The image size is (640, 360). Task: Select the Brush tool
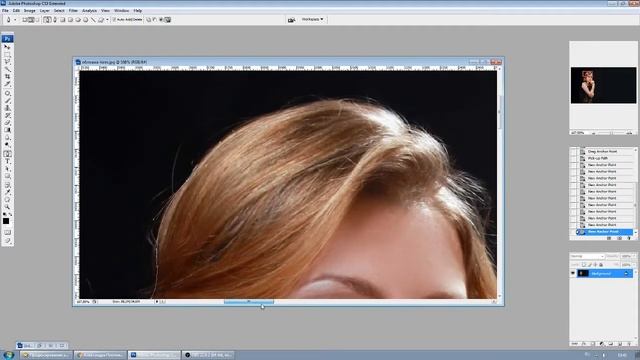7,101
